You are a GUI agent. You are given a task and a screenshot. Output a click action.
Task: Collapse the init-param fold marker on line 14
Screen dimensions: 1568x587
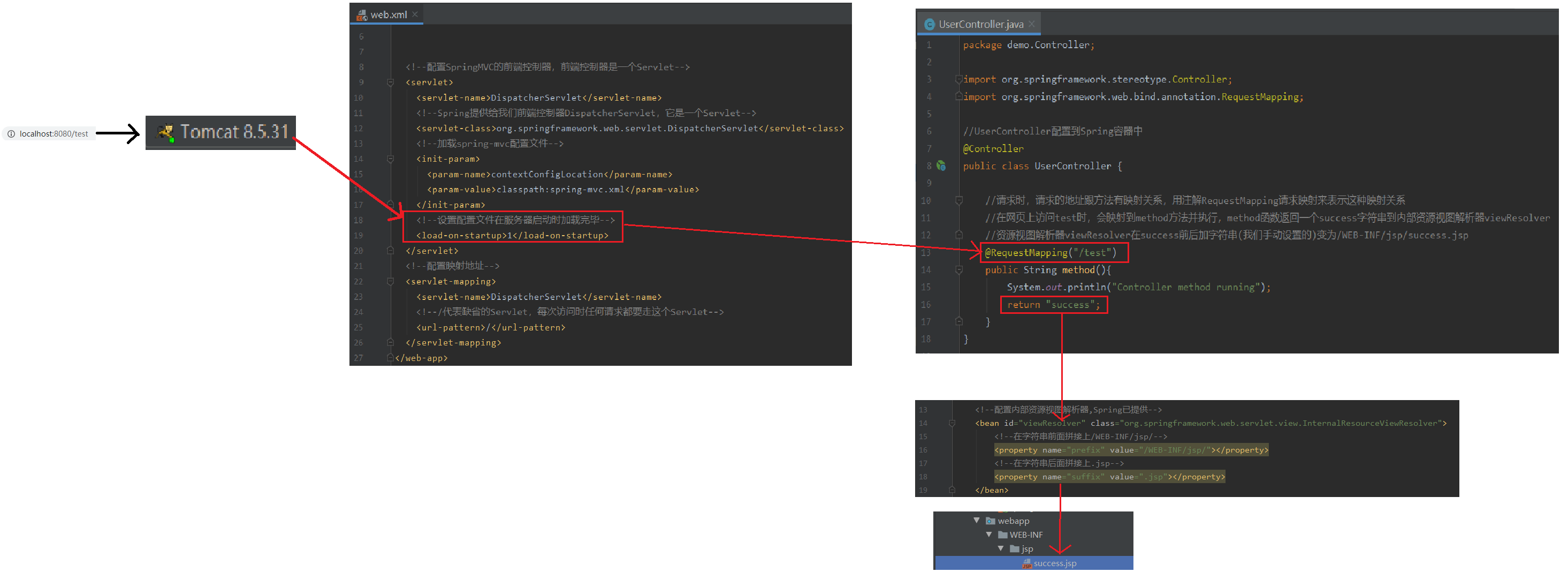391,159
